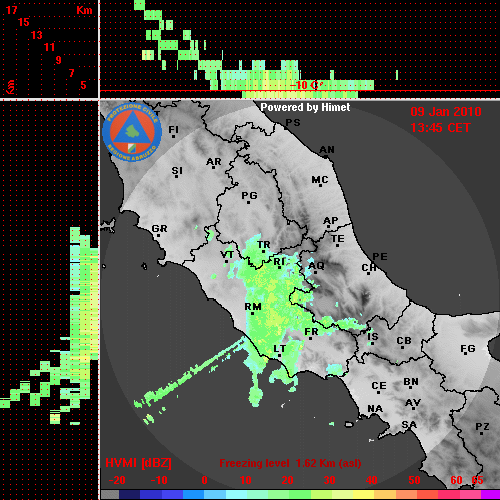Click the MC city label
The width and height of the screenshot is (500, 500).
point(320,181)
